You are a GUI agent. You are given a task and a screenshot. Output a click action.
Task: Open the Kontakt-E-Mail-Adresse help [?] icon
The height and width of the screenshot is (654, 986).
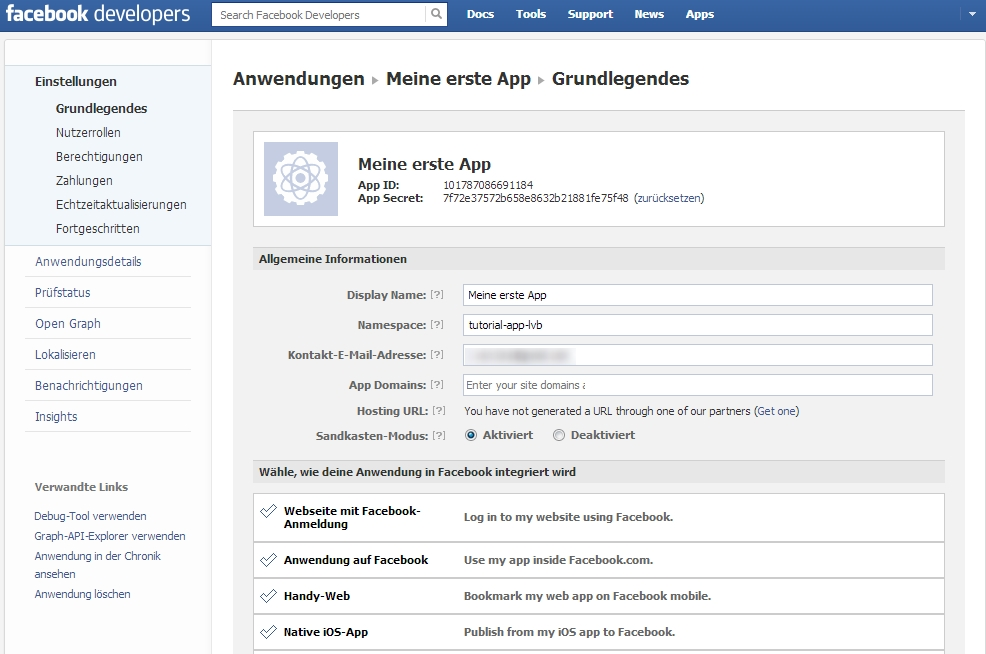coord(437,355)
